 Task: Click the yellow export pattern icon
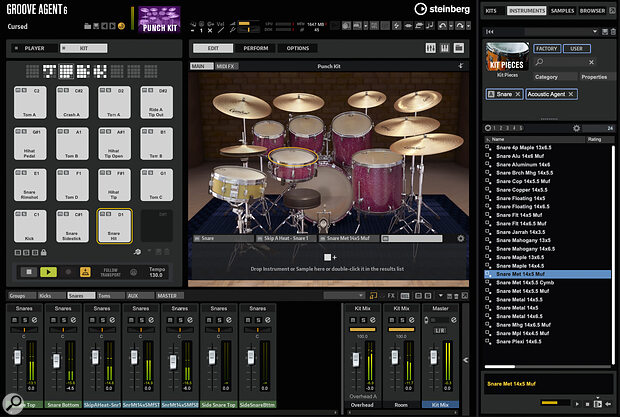point(85,272)
